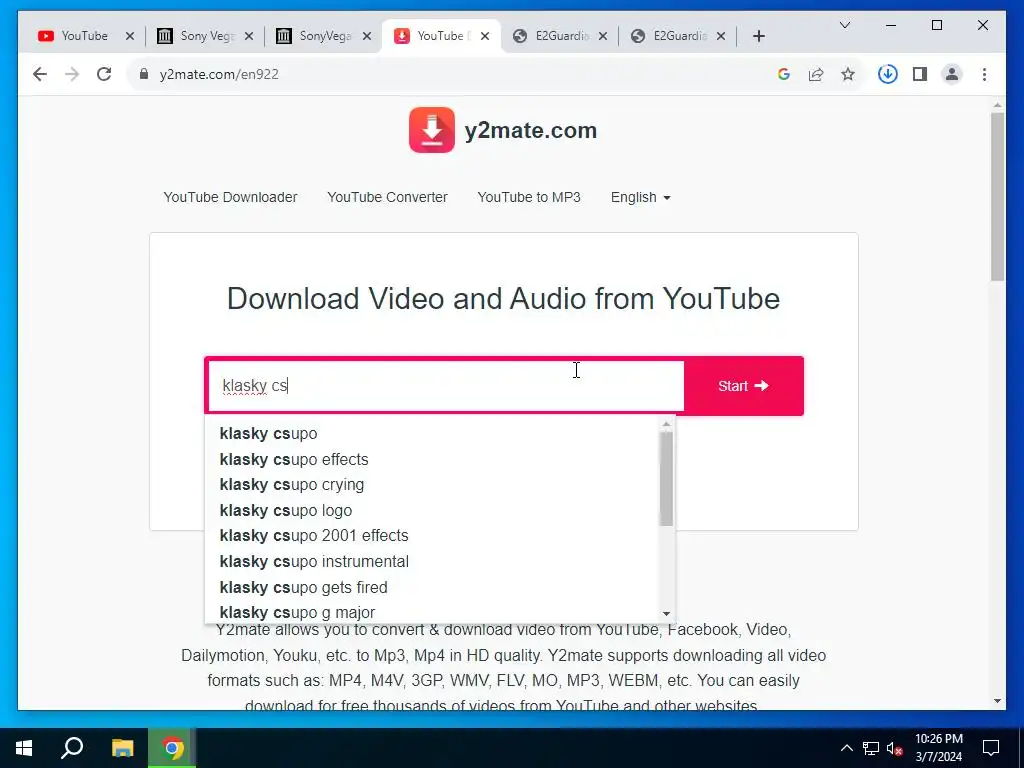Open the downloads extension icon
This screenshot has height=768, width=1024.
click(x=888, y=74)
